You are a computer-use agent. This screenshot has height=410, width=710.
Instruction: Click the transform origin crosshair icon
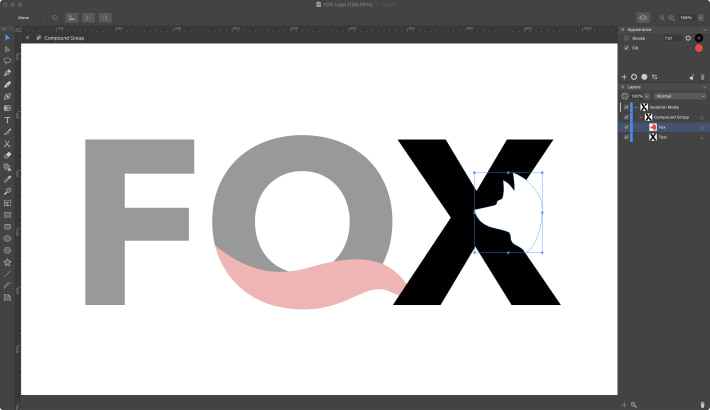(x=54, y=18)
